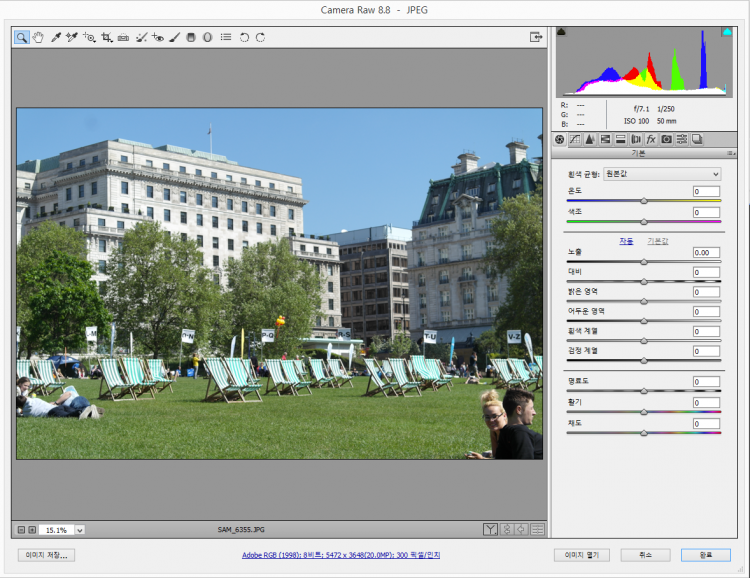Viewport: 750px width, 578px height.
Task: Open Adobe RGB workflow options link
Action: coord(341,554)
